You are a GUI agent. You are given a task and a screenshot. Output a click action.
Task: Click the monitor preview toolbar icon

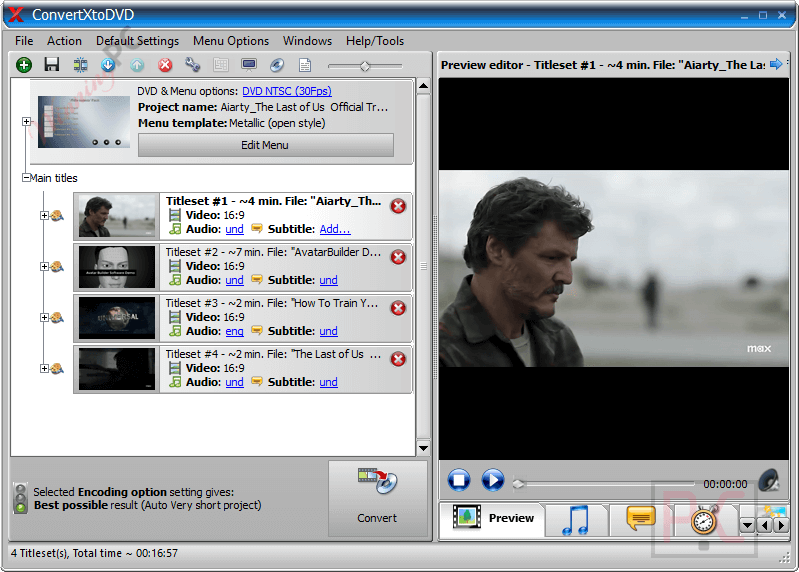(249, 65)
